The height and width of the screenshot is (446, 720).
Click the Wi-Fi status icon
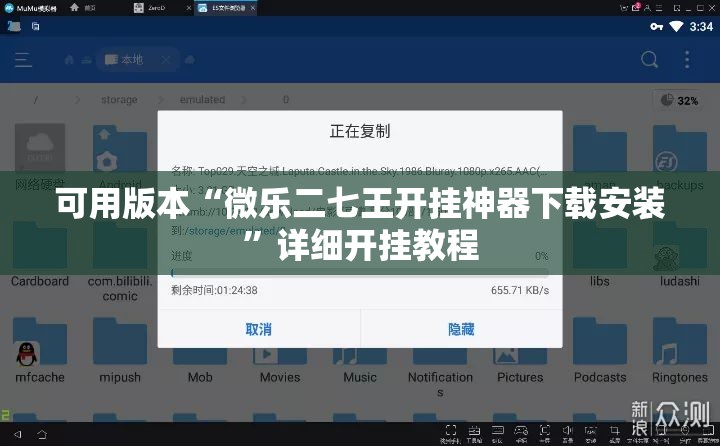(676, 27)
